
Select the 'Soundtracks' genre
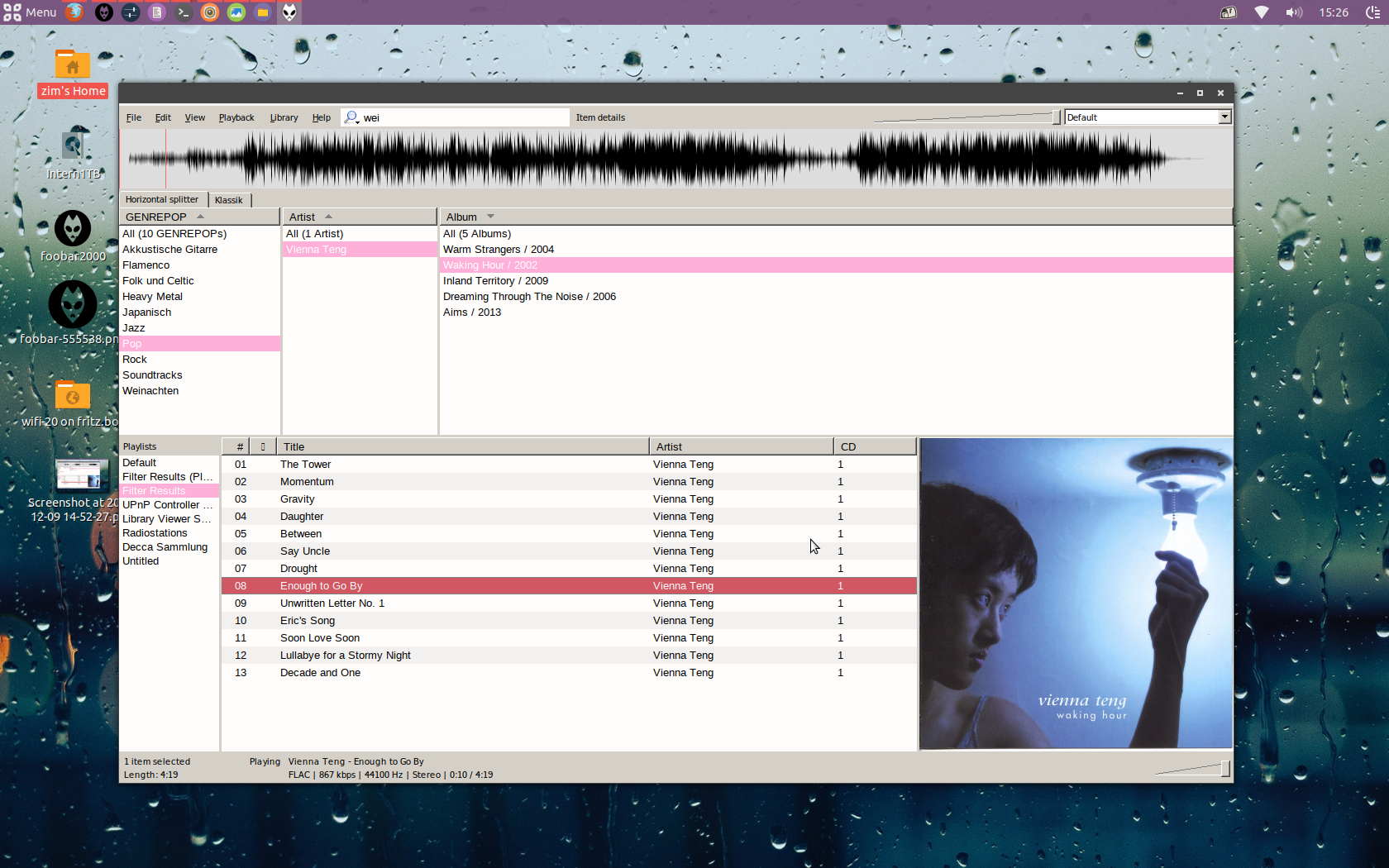click(x=199, y=375)
